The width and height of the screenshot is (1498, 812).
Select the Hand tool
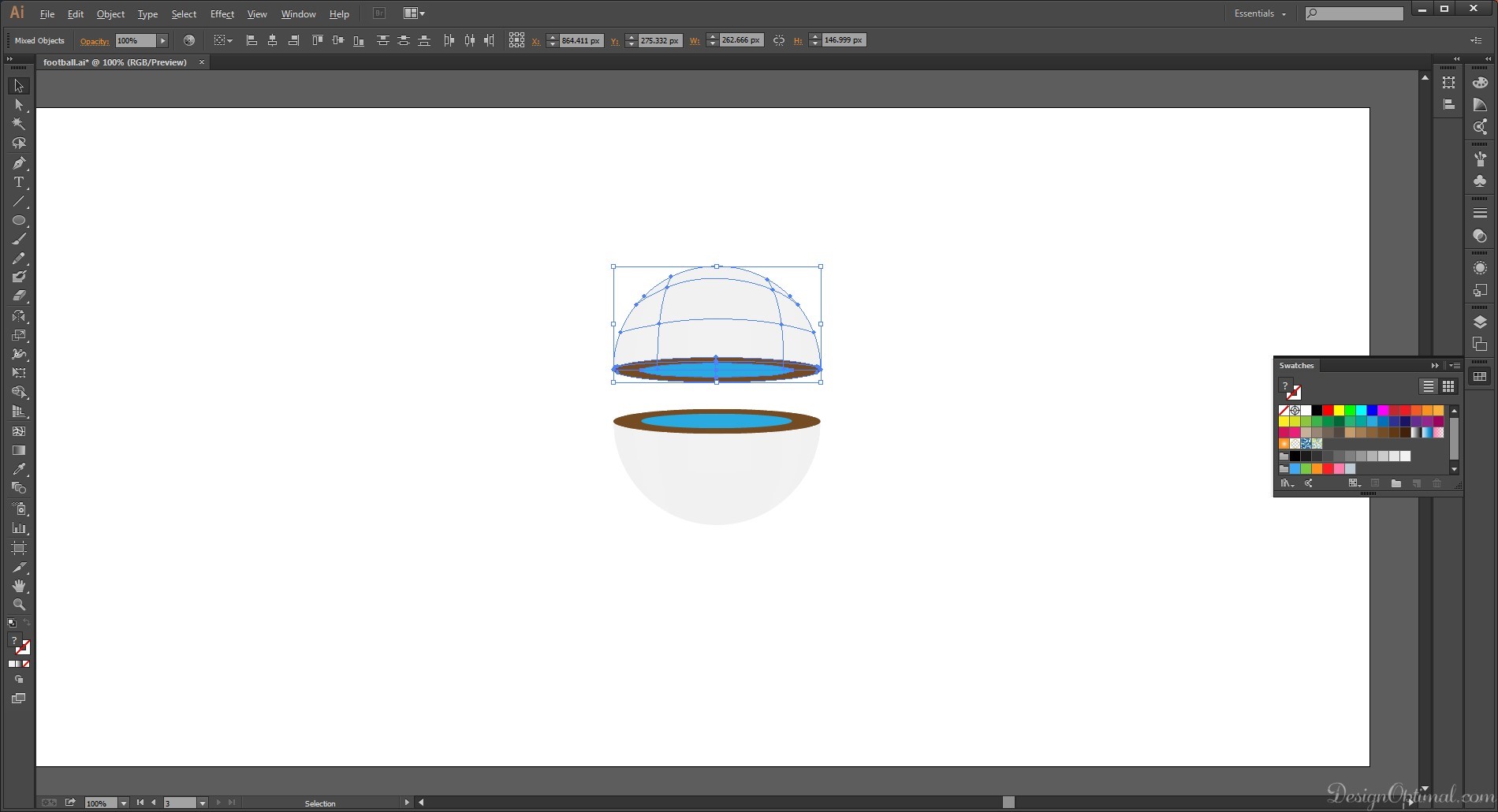19,586
